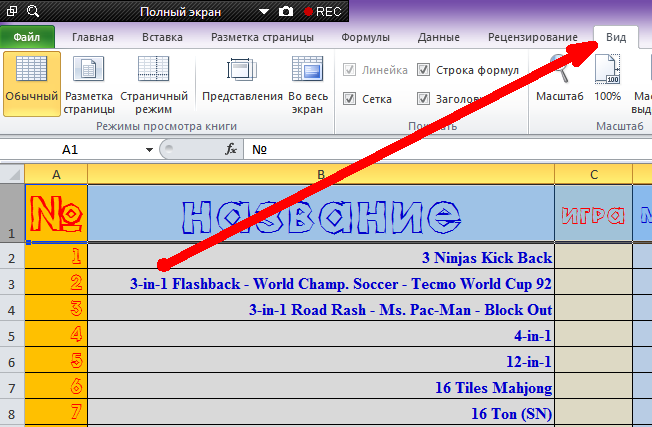Select row 3 header
The image size is (652, 427).
(12, 282)
